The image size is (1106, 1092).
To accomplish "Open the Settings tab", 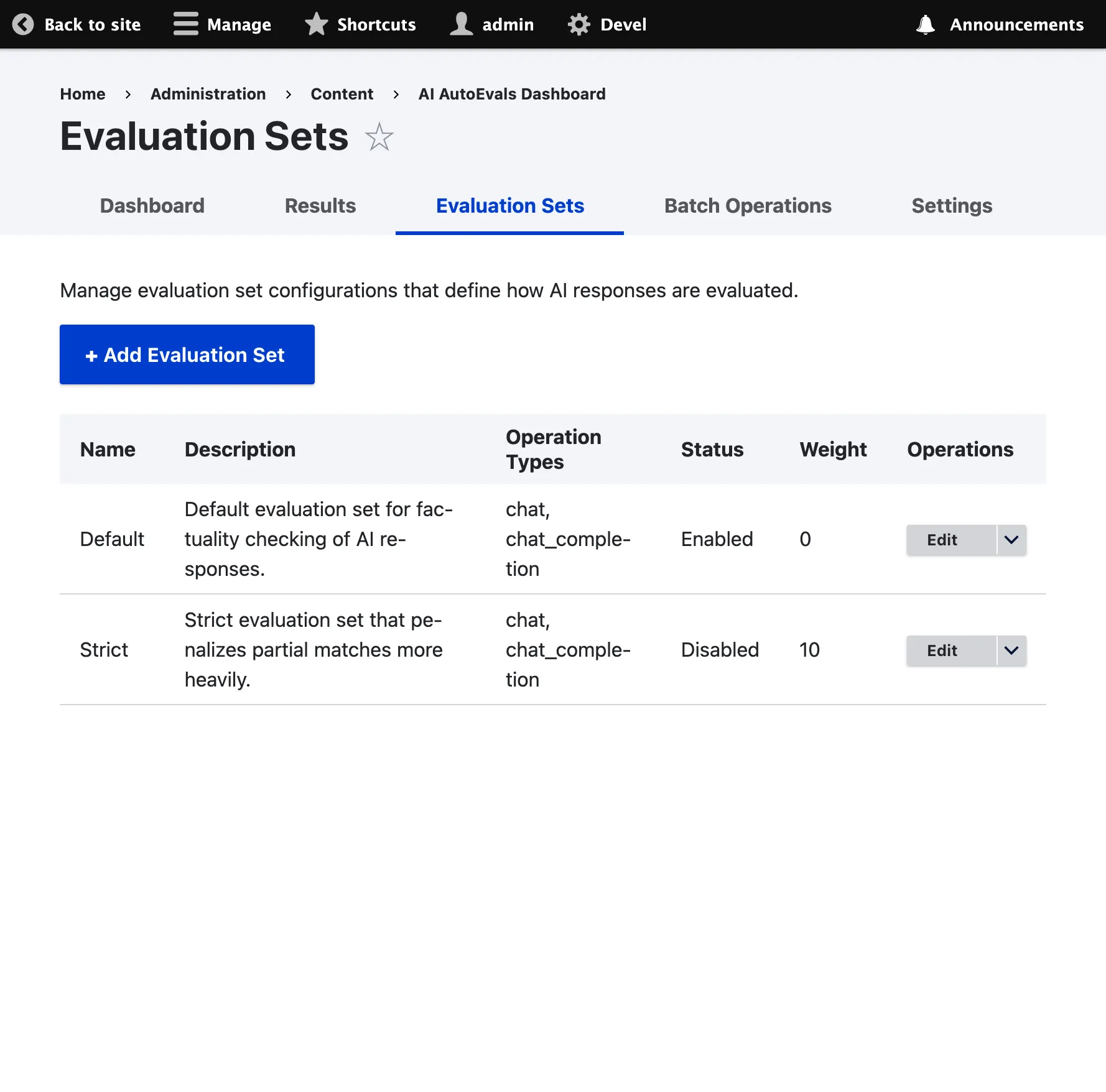I will tap(952, 206).
